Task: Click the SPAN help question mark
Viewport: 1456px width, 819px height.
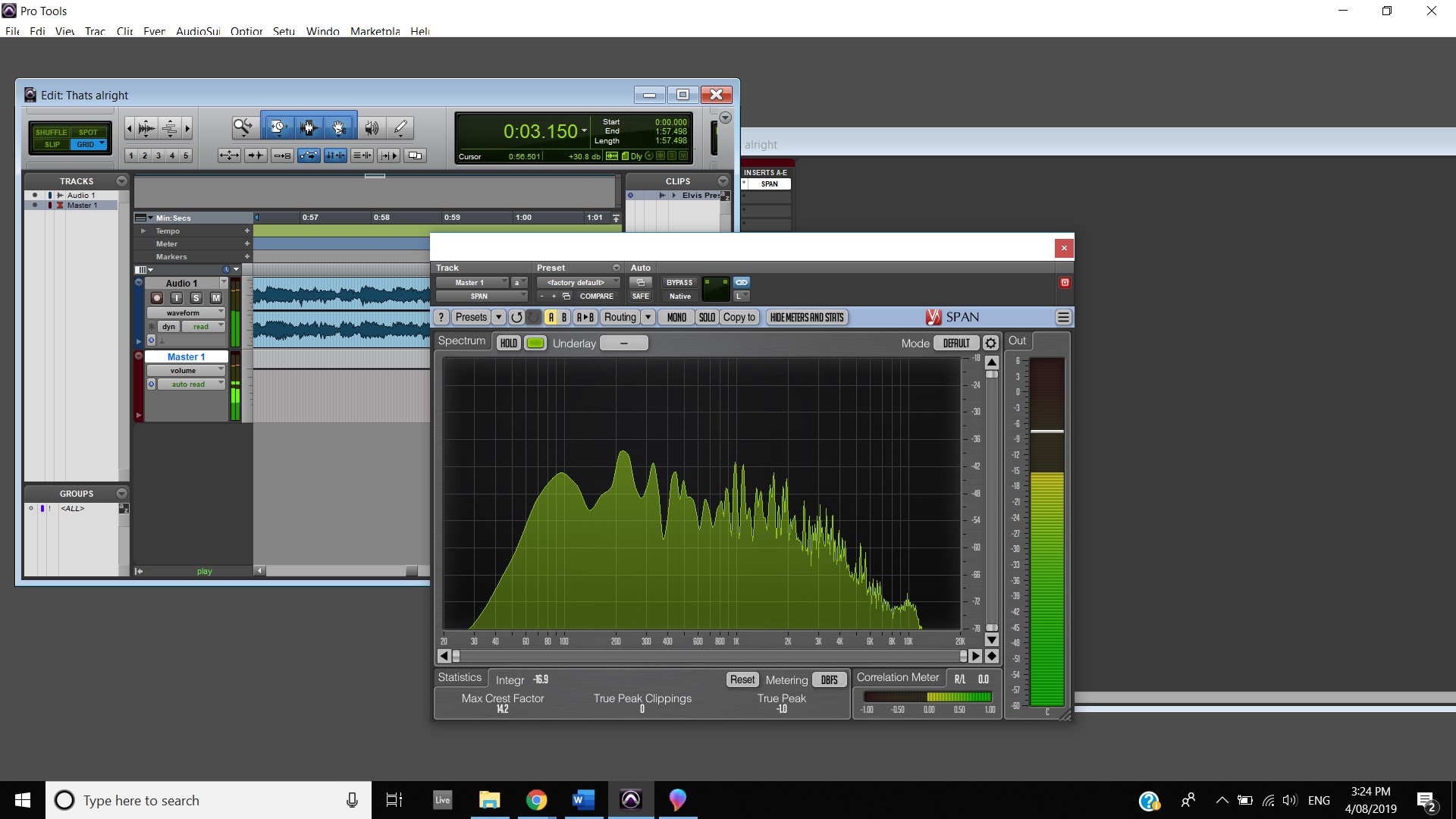Action: tap(441, 318)
